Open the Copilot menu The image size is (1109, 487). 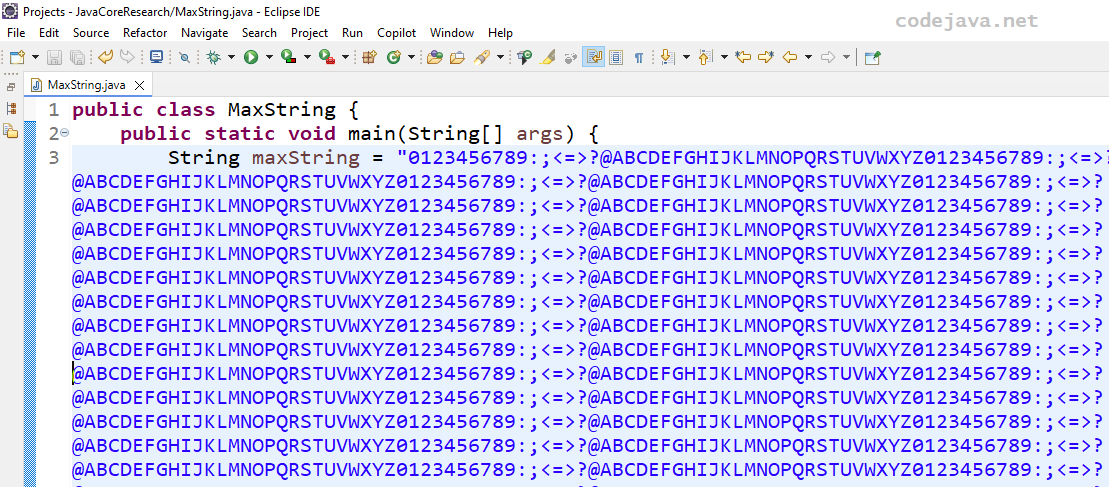[397, 33]
